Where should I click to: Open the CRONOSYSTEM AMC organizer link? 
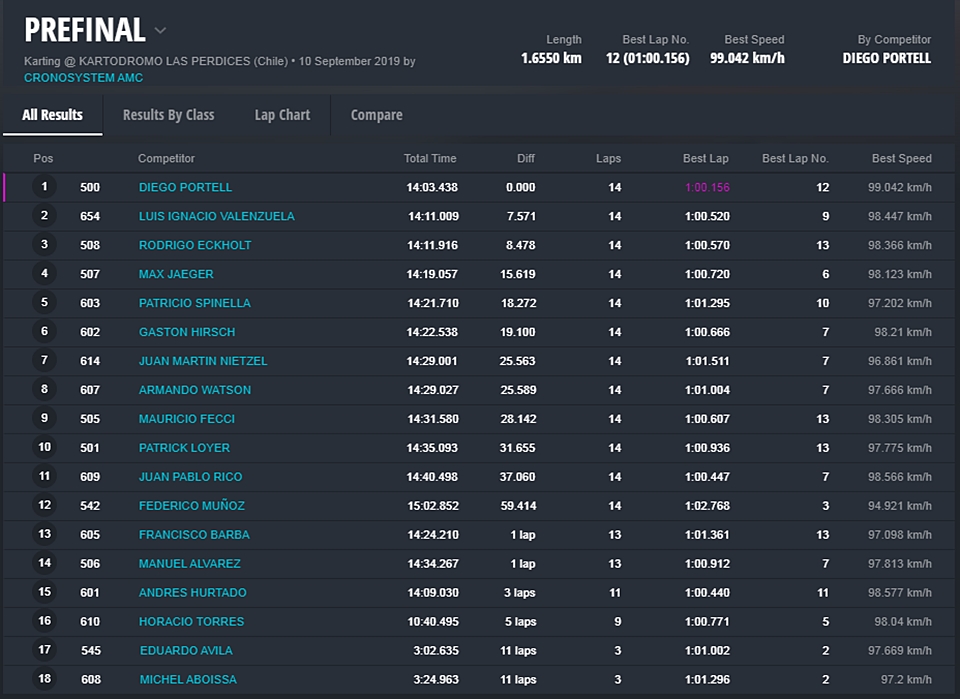[83, 78]
